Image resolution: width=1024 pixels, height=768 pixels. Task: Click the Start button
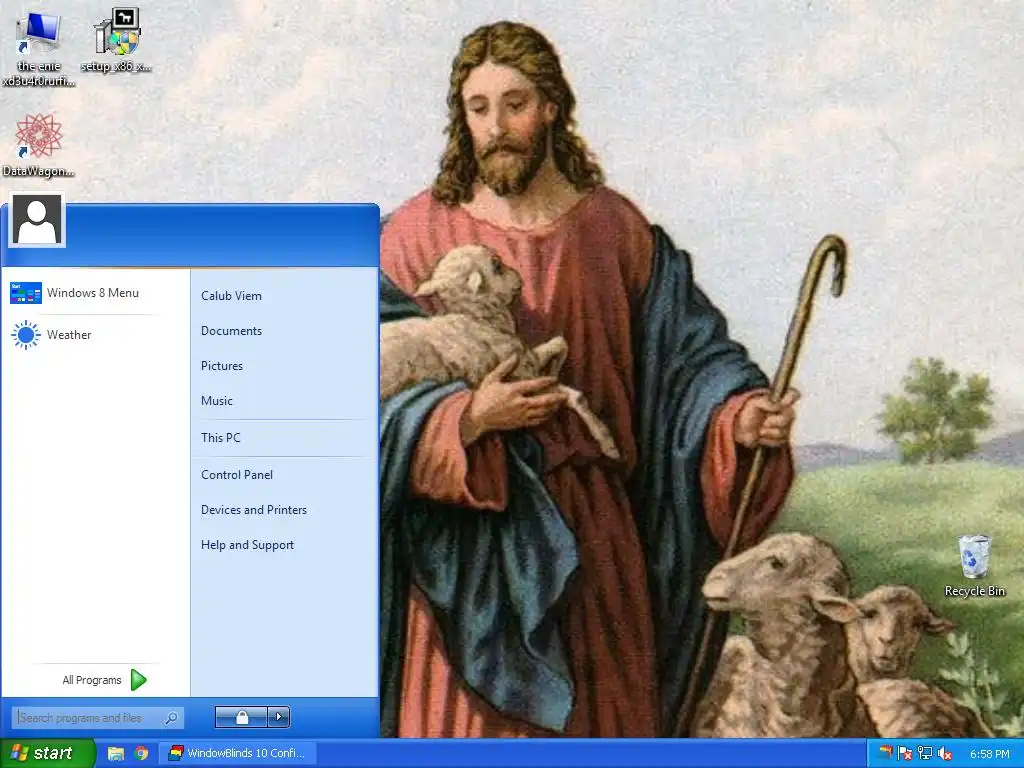click(47, 753)
